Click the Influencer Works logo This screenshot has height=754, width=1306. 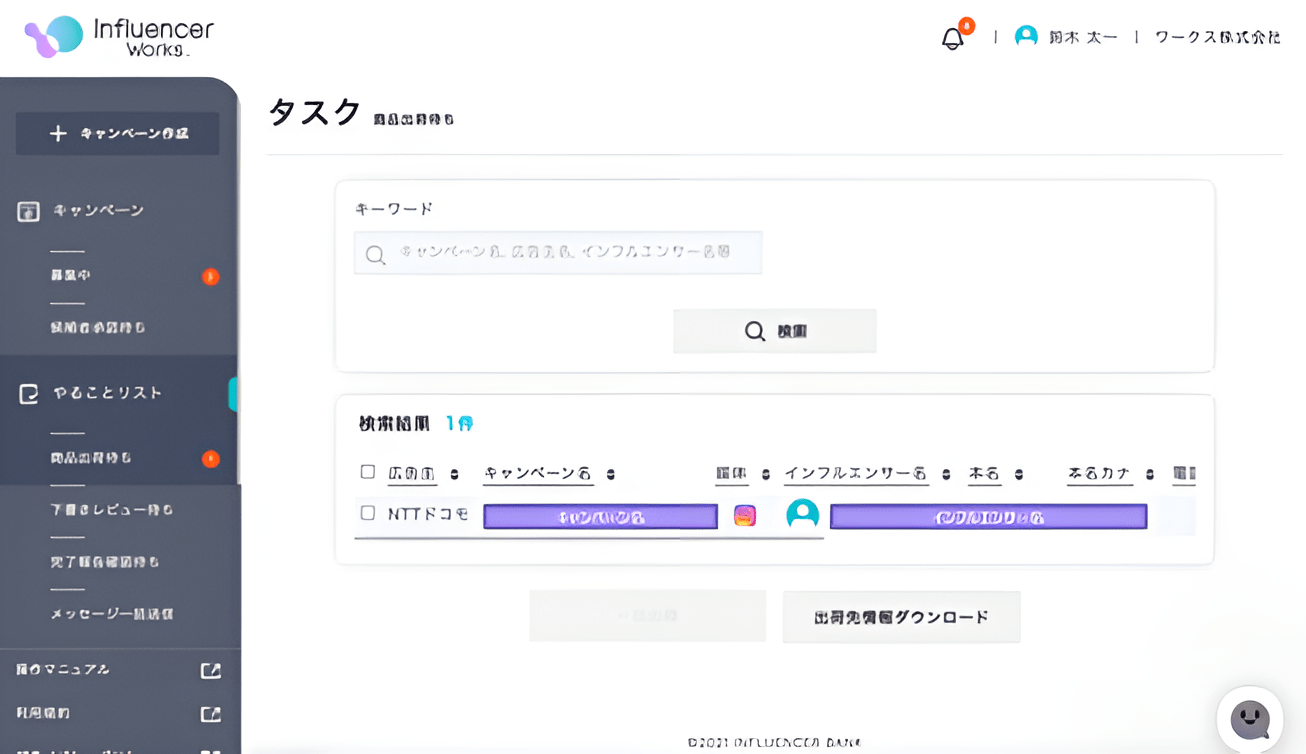pyautogui.click(x=119, y=36)
